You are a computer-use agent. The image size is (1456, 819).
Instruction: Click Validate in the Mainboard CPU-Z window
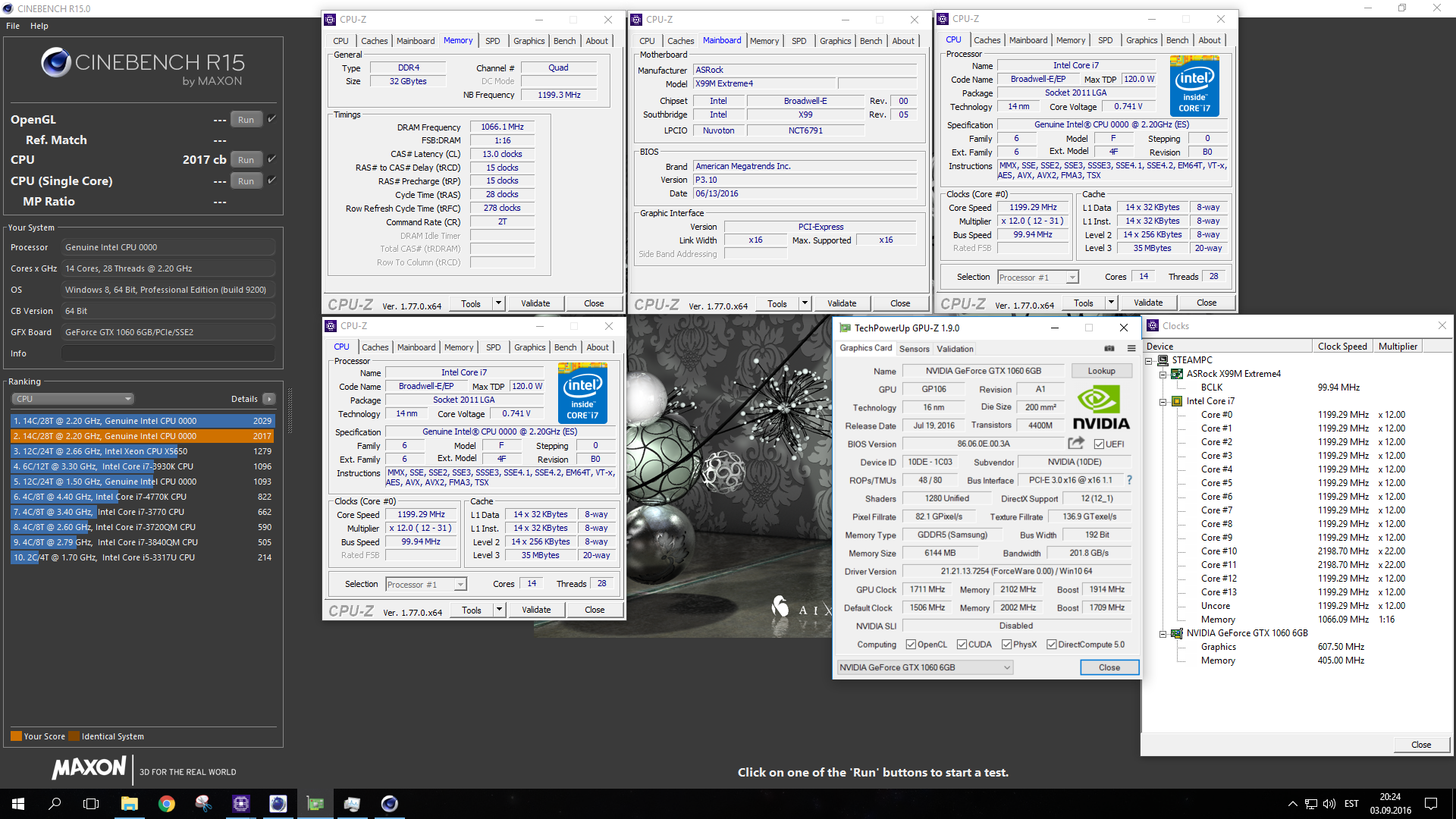pyautogui.click(x=842, y=303)
